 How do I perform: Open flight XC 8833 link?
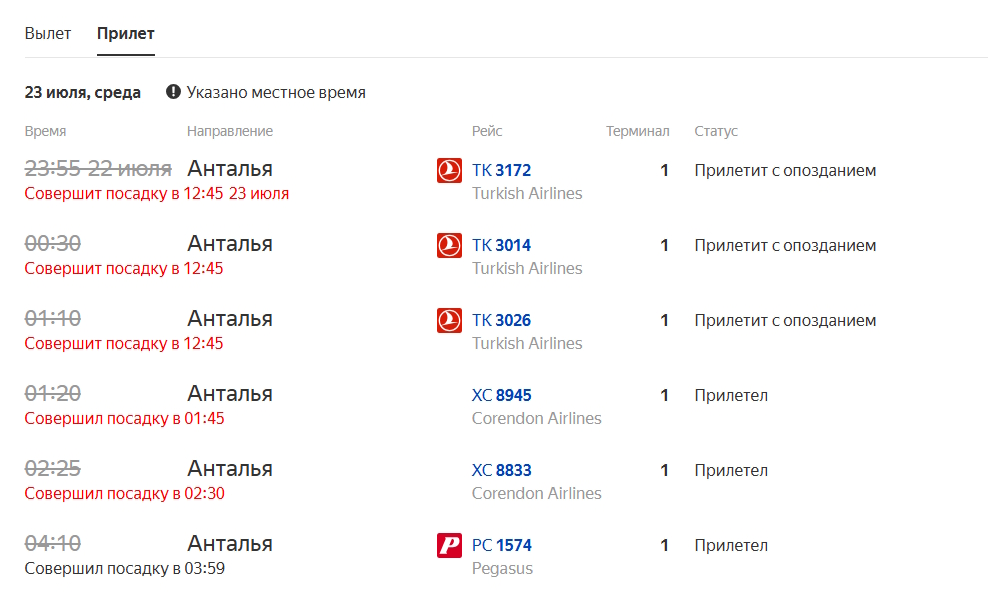pos(502,470)
